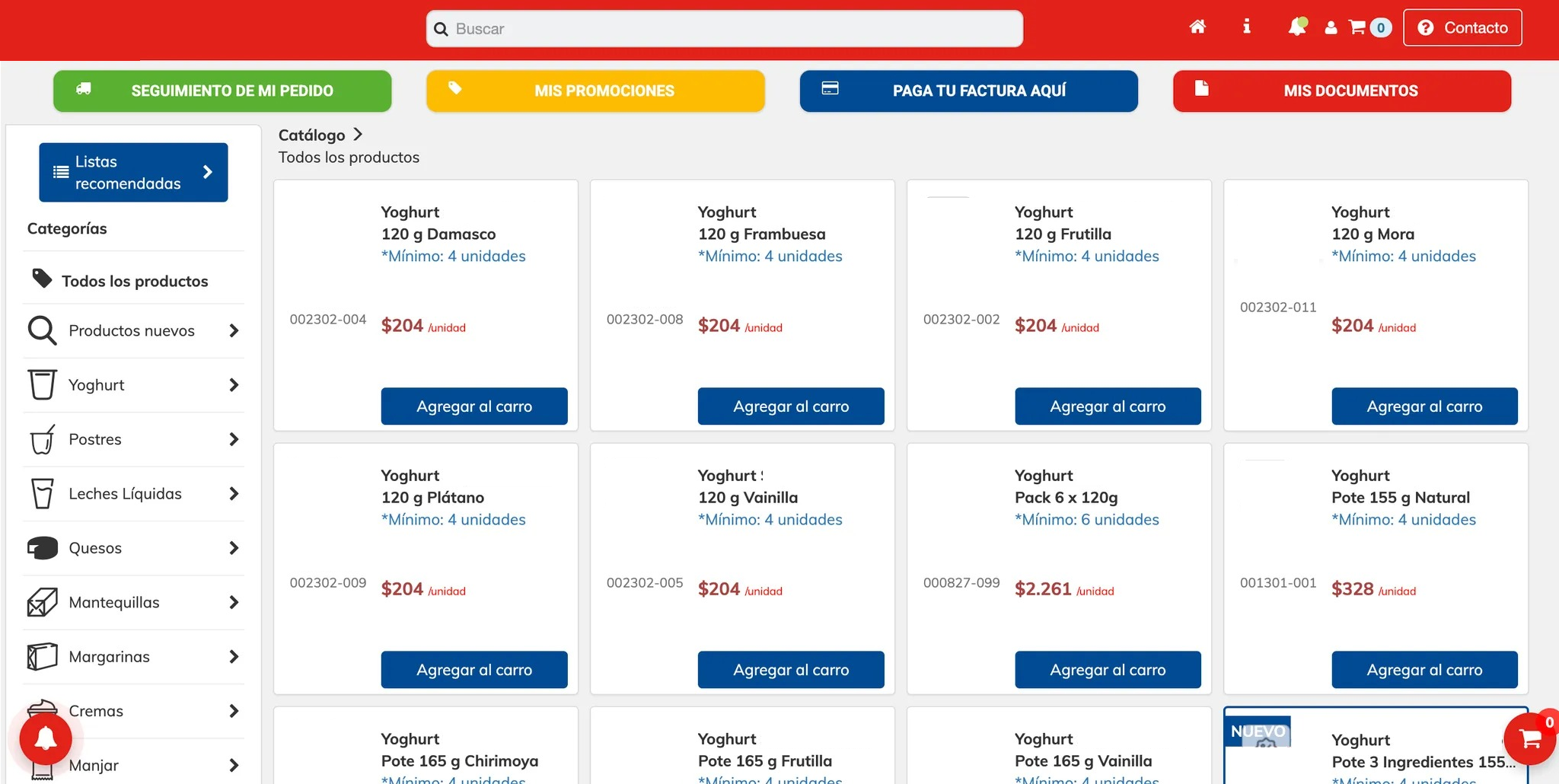Add Yoghurt 120 g Damasco to cart
Image resolution: width=1559 pixels, height=784 pixels.
coord(474,406)
